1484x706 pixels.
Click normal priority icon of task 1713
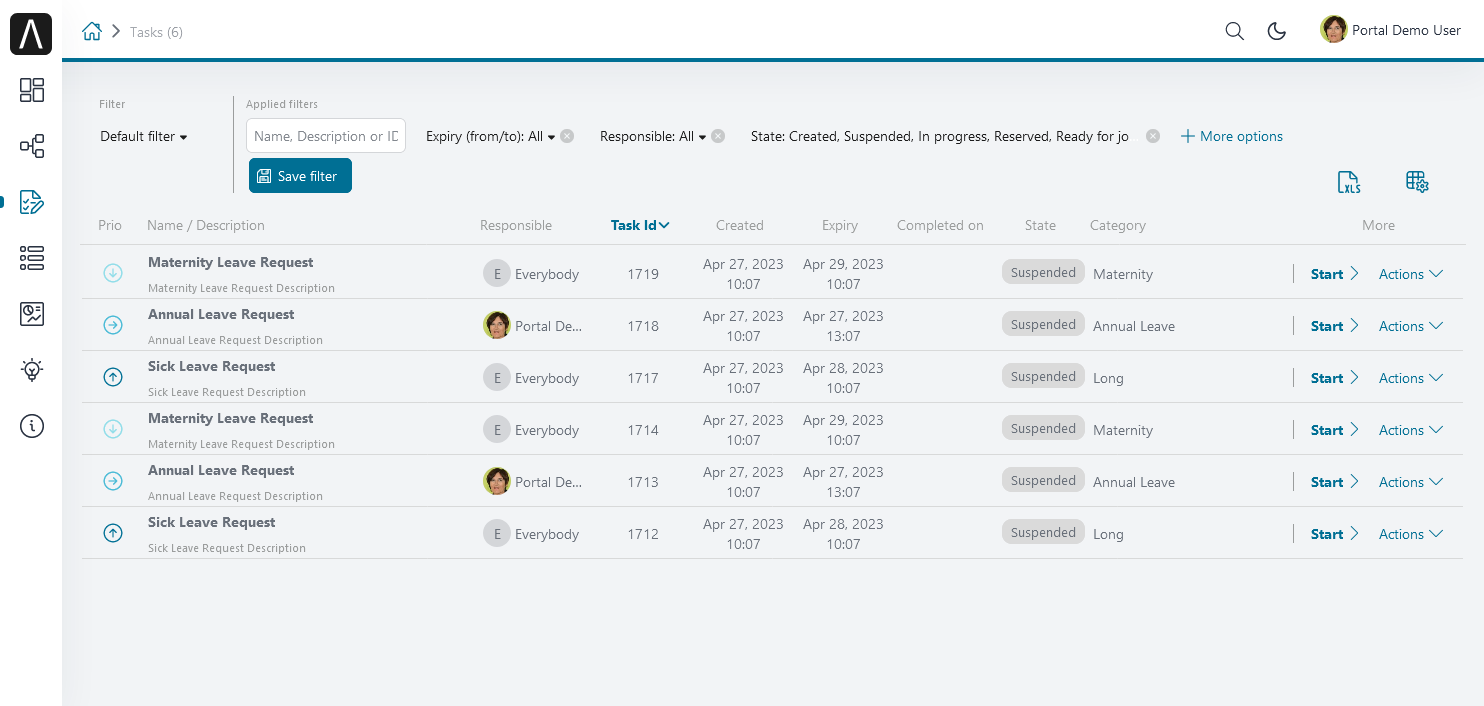113,481
